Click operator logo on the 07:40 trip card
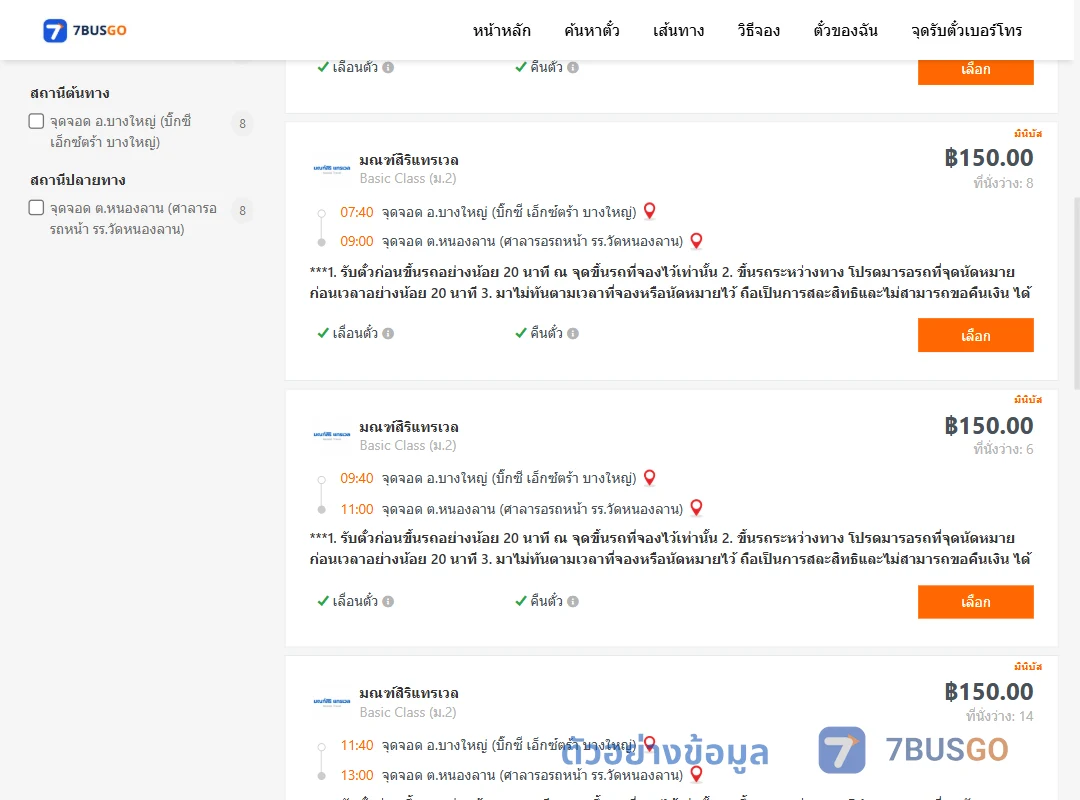 pos(332,168)
